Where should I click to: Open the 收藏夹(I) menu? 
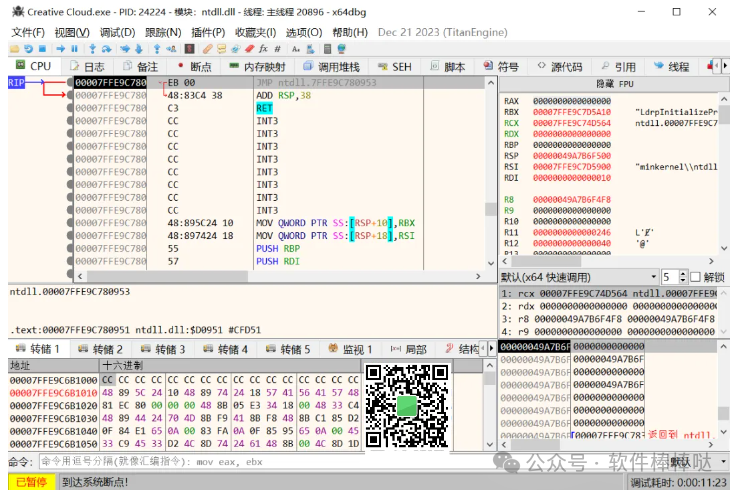click(255, 32)
